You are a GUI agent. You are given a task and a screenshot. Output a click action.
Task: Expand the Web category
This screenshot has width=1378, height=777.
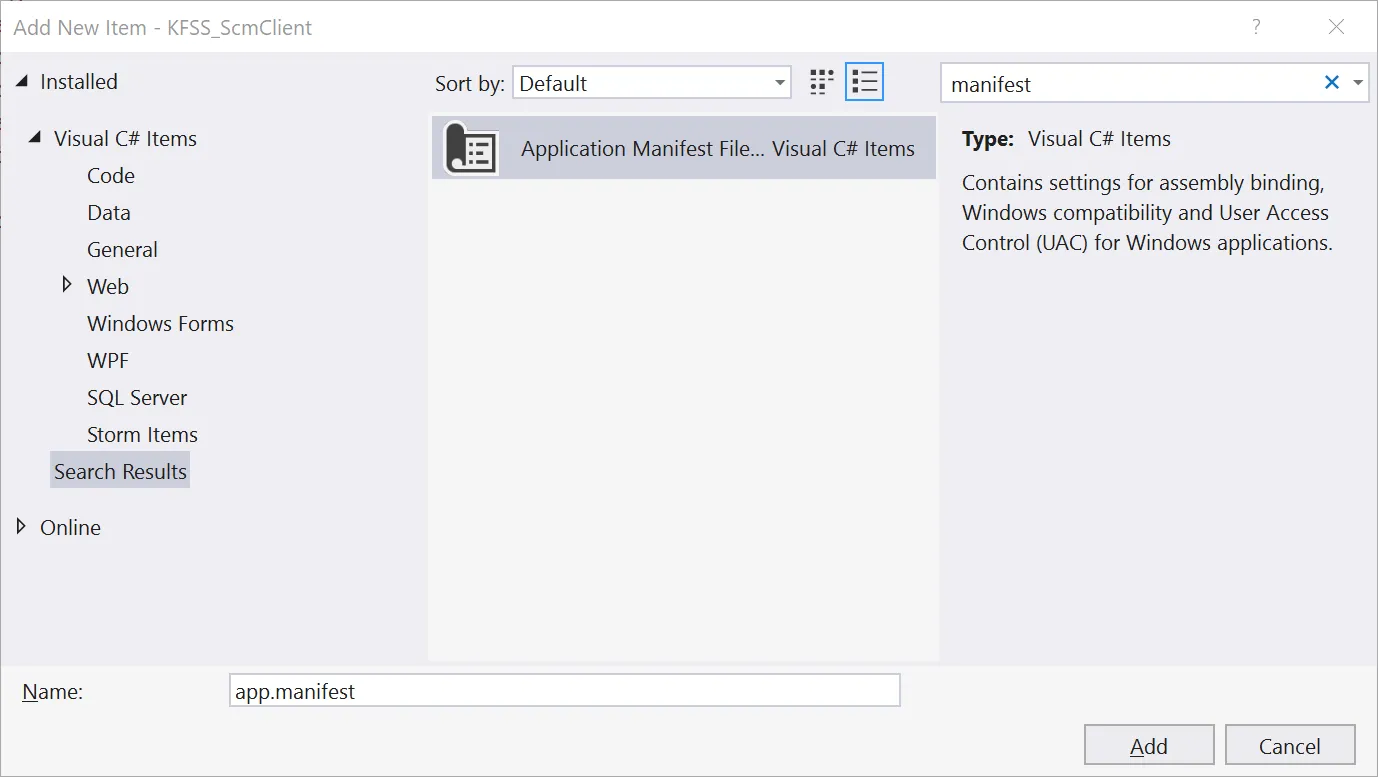coord(67,285)
